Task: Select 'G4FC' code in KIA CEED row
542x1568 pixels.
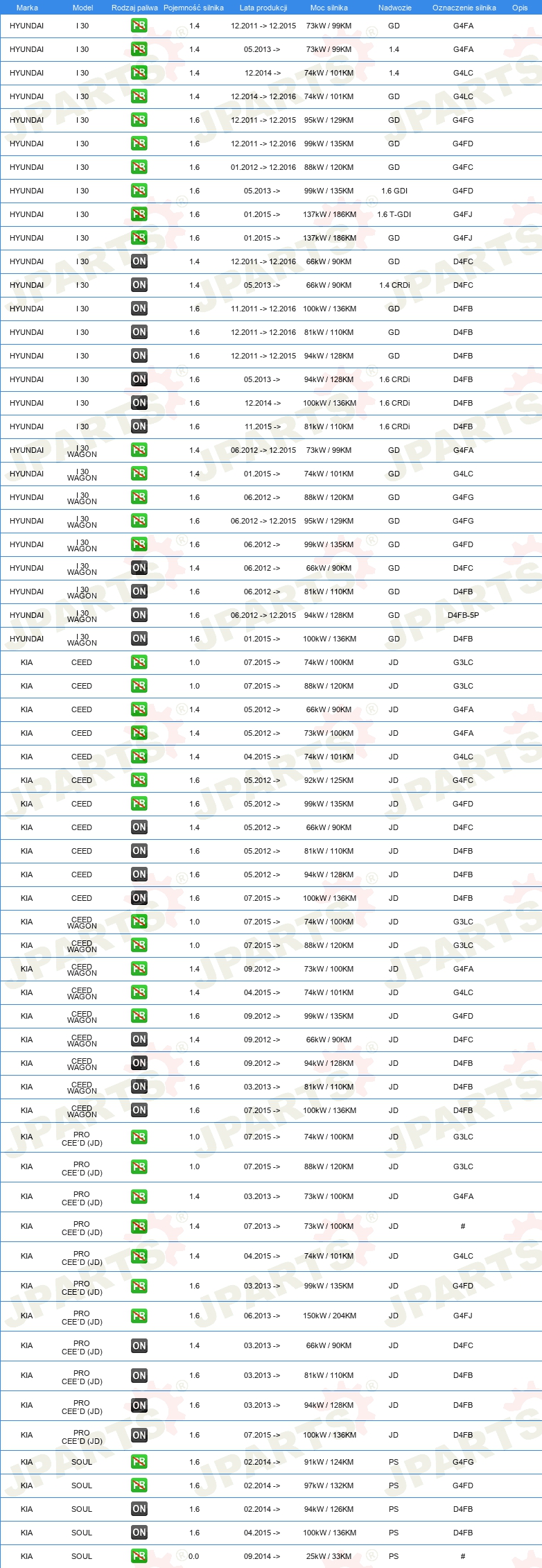Action: pos(463,780)
